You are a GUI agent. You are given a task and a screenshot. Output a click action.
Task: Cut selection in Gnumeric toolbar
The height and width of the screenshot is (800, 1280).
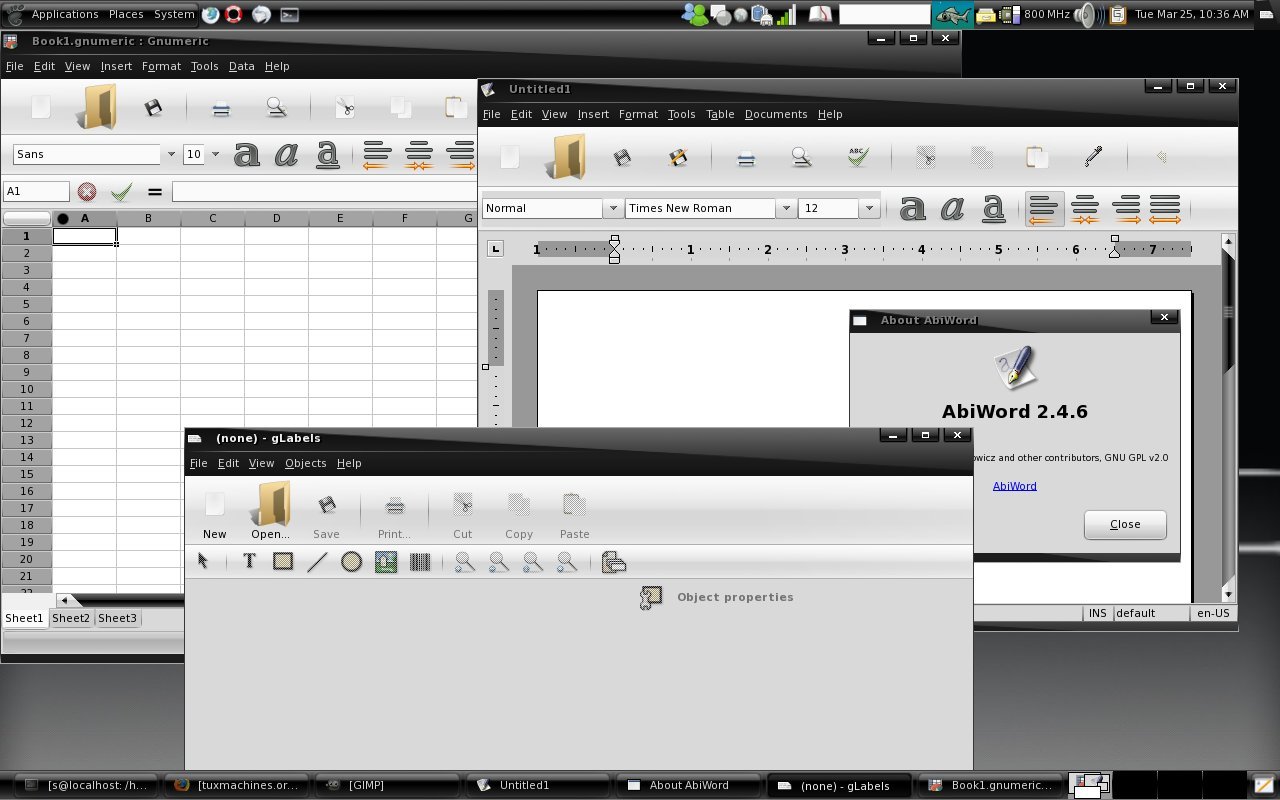pyautogui.click(x=345, y=107)
